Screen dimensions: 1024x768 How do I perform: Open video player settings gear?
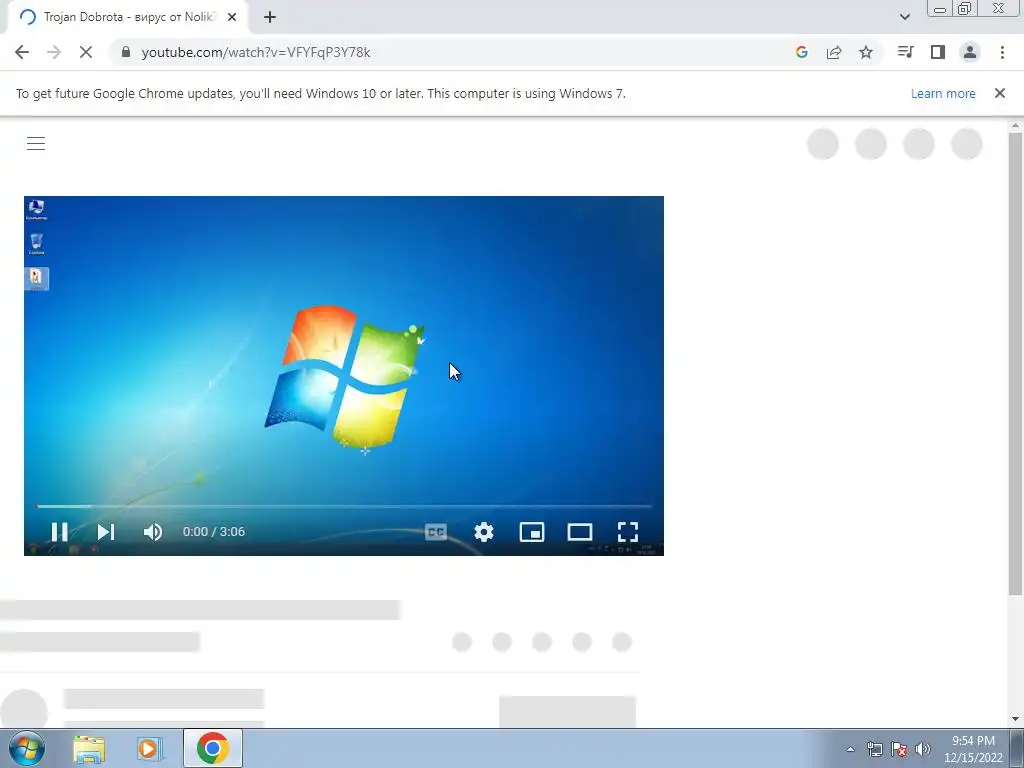click(x=484, y=532)
